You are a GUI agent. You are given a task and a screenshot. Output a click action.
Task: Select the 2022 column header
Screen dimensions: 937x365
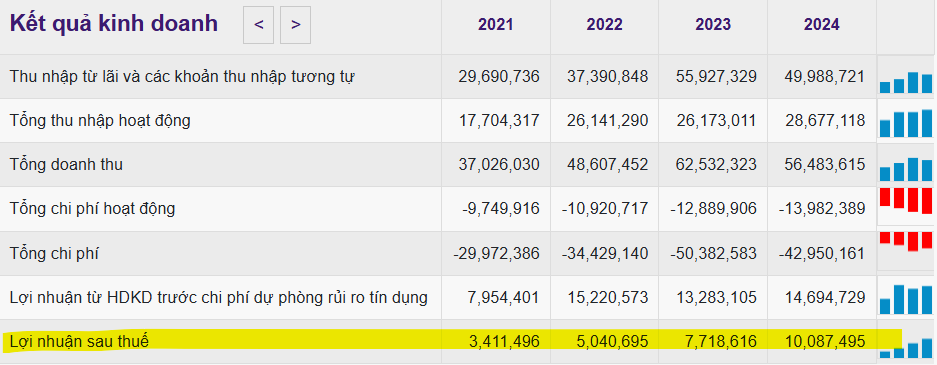(604, 24)
